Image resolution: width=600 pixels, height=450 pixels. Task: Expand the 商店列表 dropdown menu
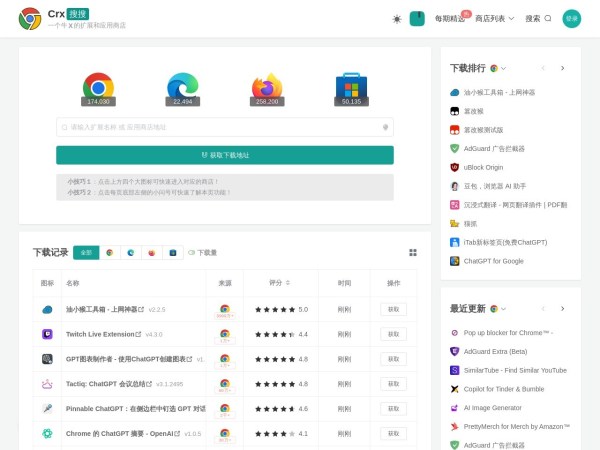click(494, 18)
